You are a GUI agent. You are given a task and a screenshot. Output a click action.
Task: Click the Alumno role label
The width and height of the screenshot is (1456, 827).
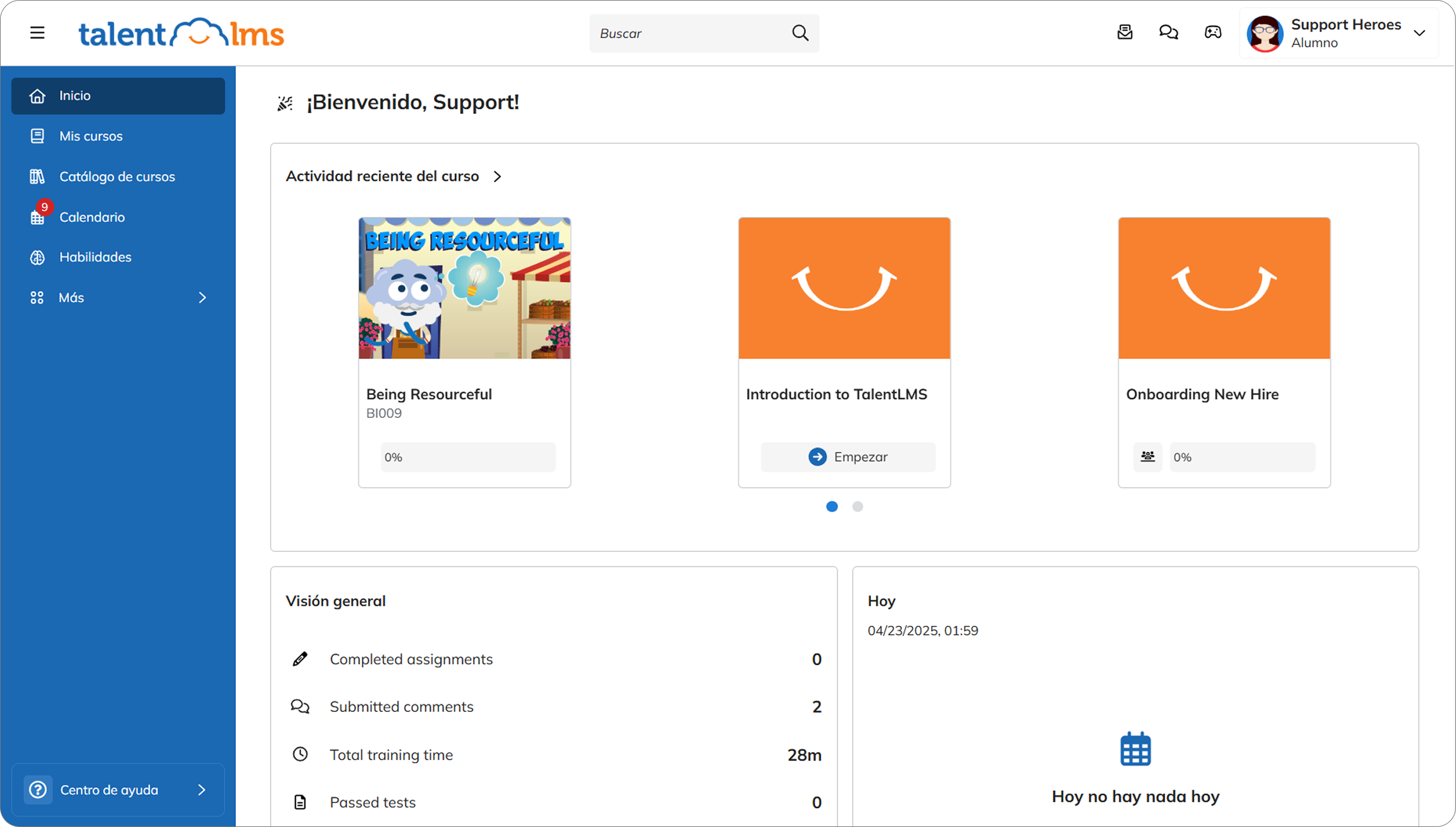(1314, 43)
